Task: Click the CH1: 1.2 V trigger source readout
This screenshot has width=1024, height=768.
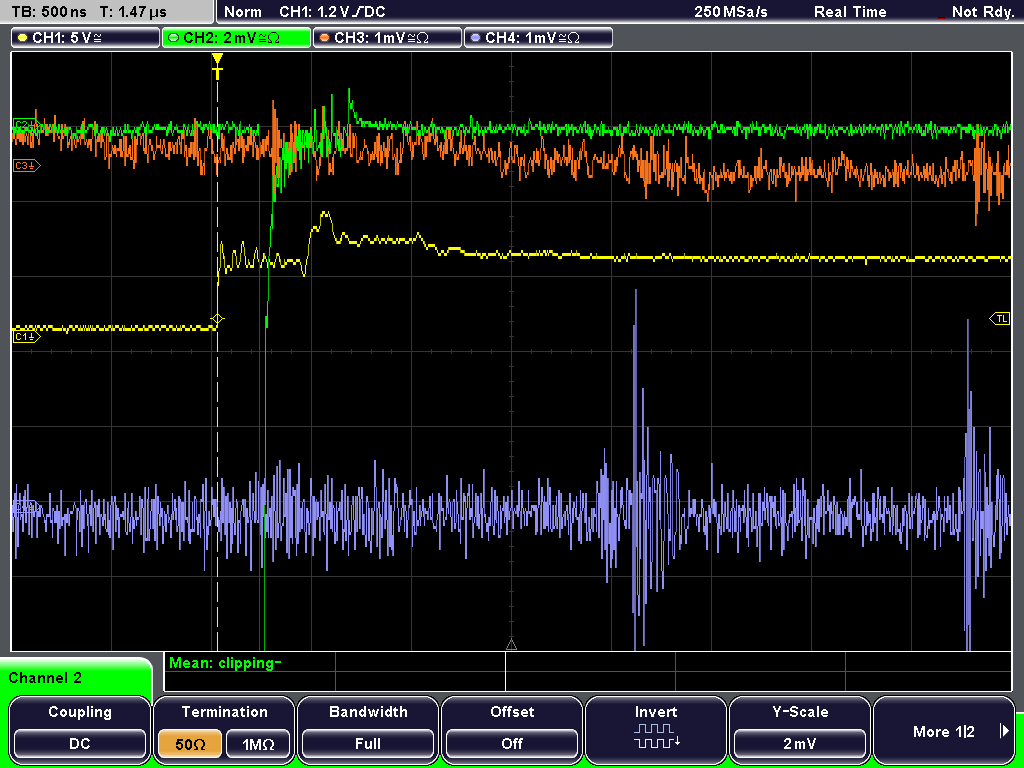Action: point(332,12)
